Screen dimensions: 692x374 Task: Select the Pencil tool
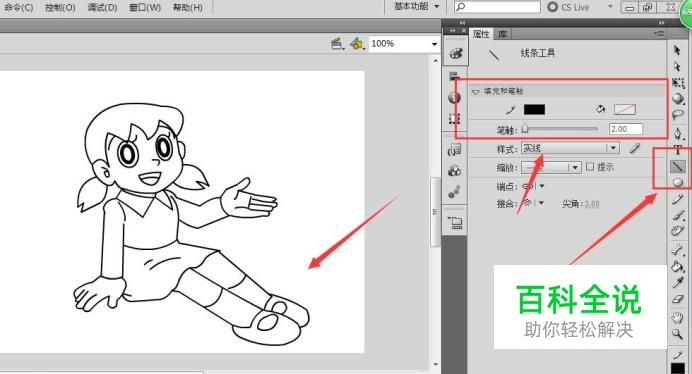678,200
